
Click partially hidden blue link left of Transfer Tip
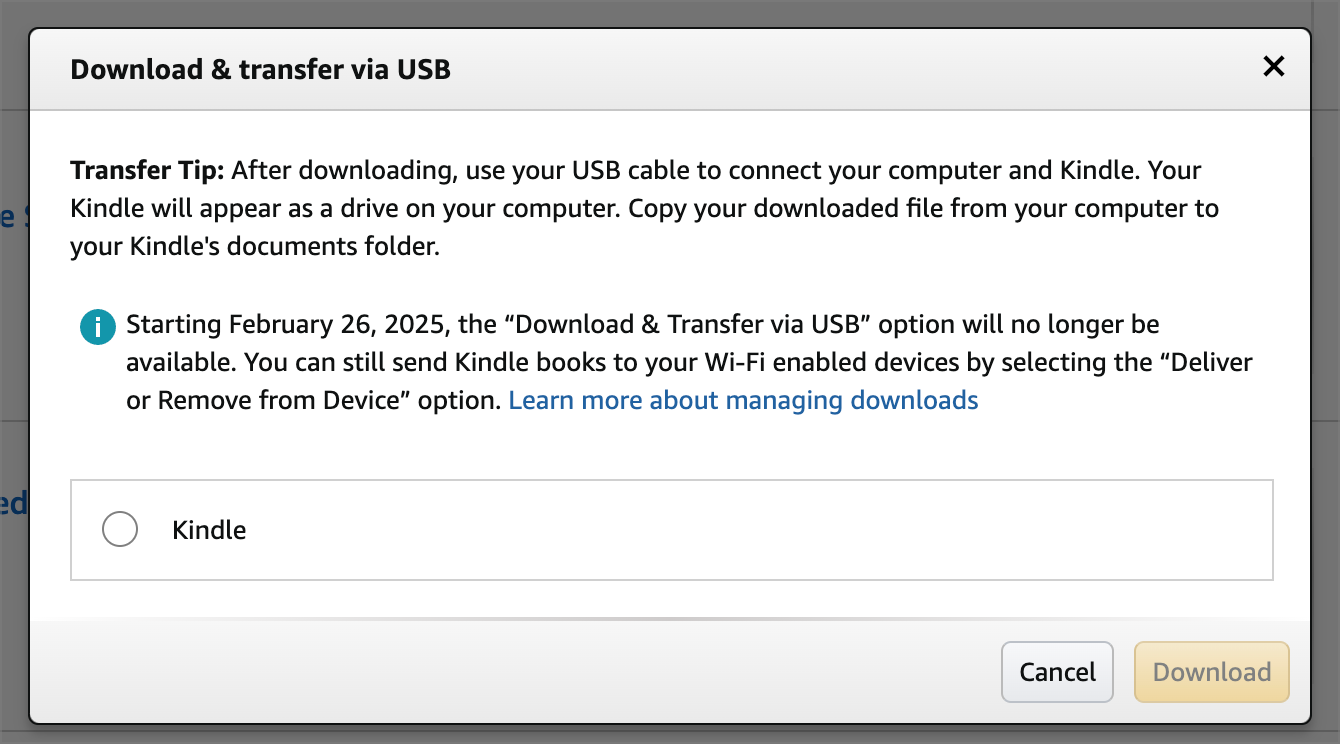6,217
